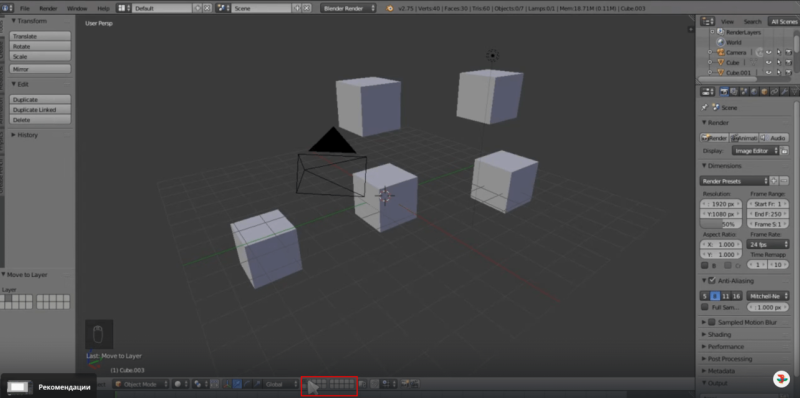
Task: Enable the Border render checkbox
Action: click(705, 266)
